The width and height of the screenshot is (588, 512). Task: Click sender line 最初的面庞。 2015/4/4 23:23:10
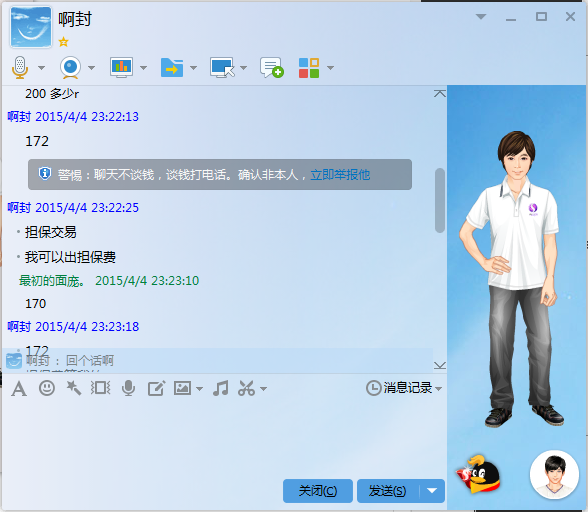point(109,281)
